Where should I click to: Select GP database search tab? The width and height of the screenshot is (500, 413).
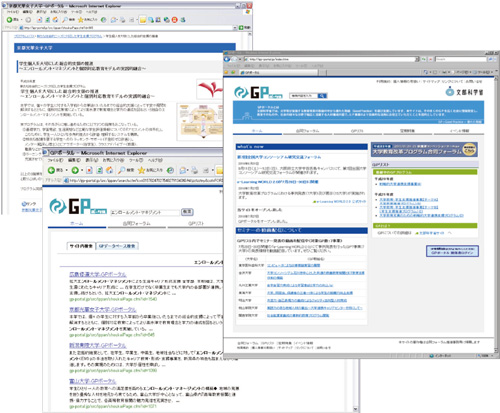tap(117, 246)
